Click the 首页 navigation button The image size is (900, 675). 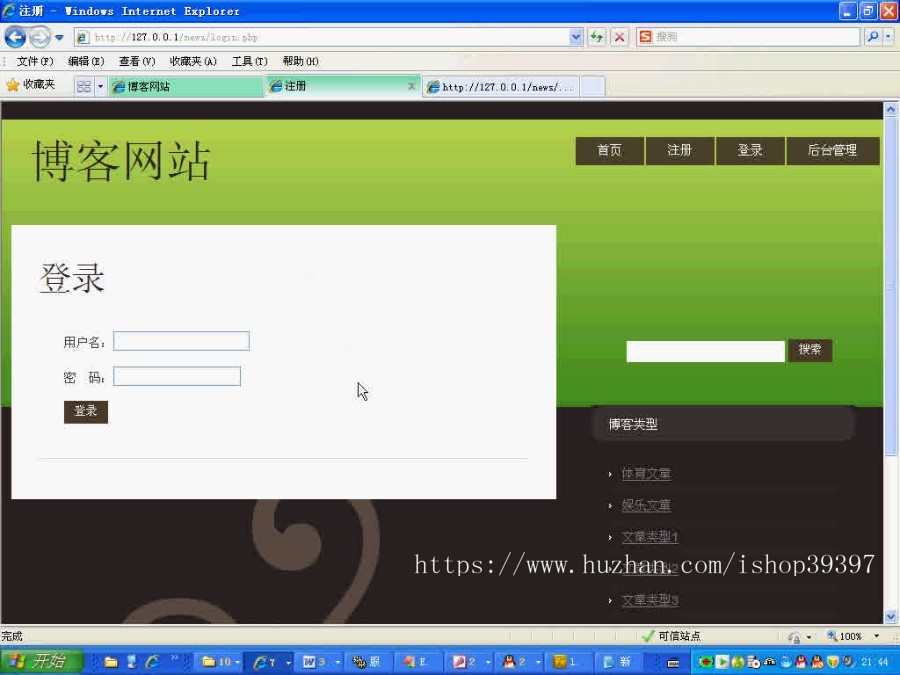coord(610,150)
